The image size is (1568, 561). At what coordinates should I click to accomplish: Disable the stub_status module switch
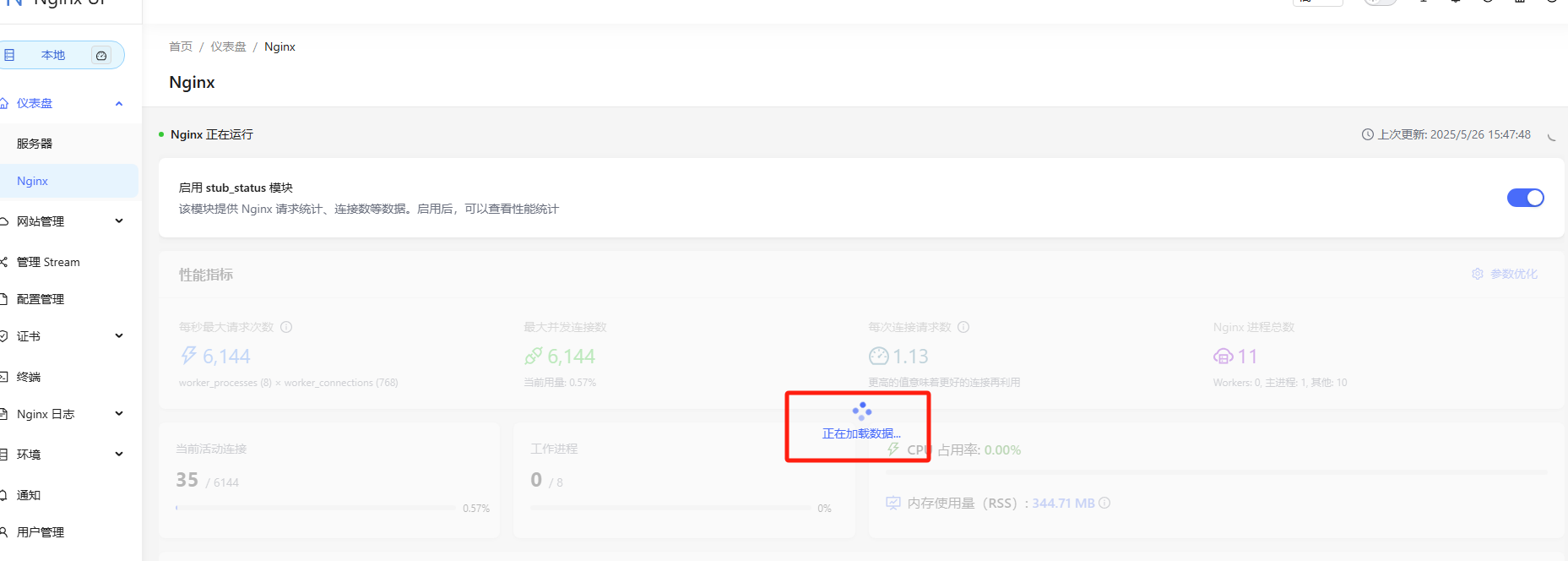coord(1525,198)
